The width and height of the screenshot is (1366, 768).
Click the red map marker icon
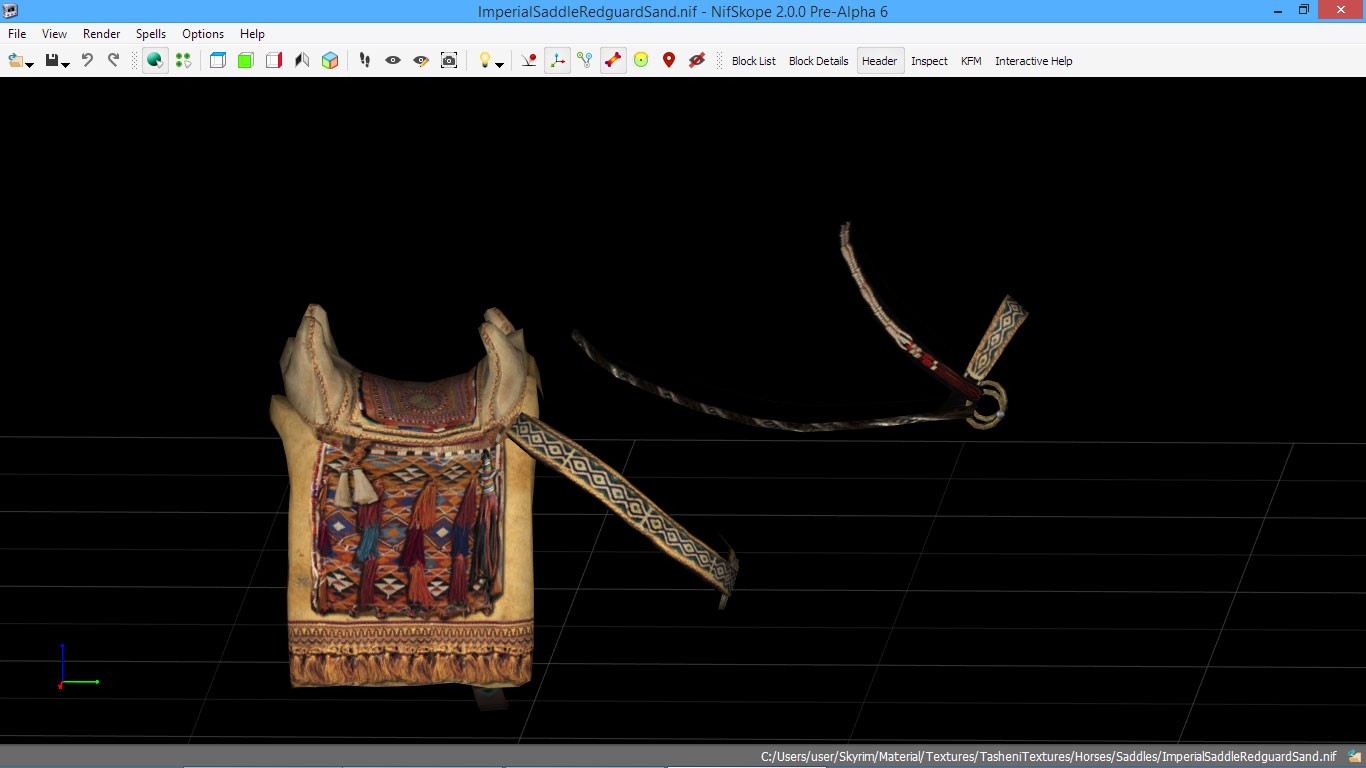[669, 60]
